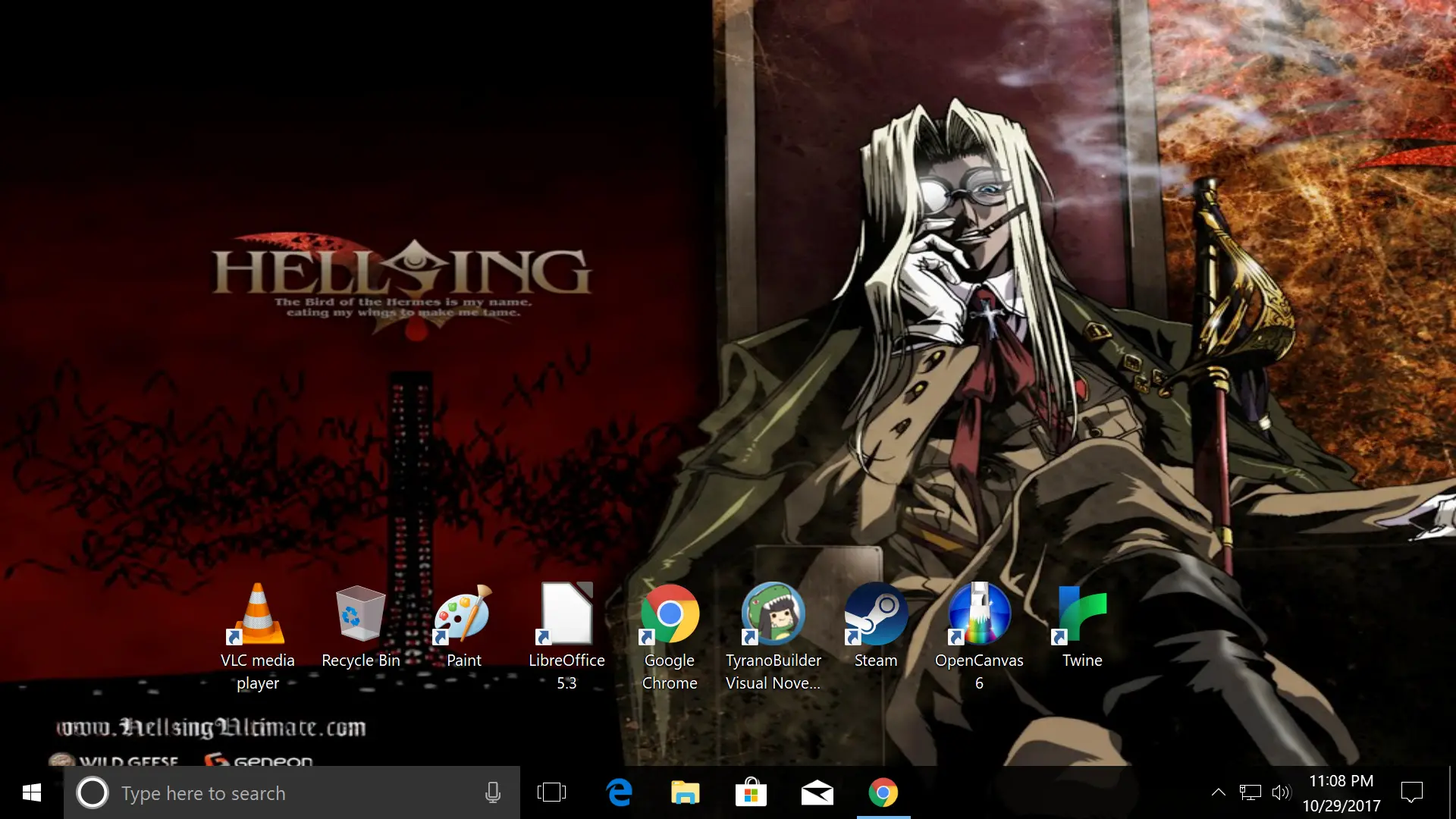Screen dimensions: 1456x819
Task: Open network status tray icon
Action: click(1250, 793)
